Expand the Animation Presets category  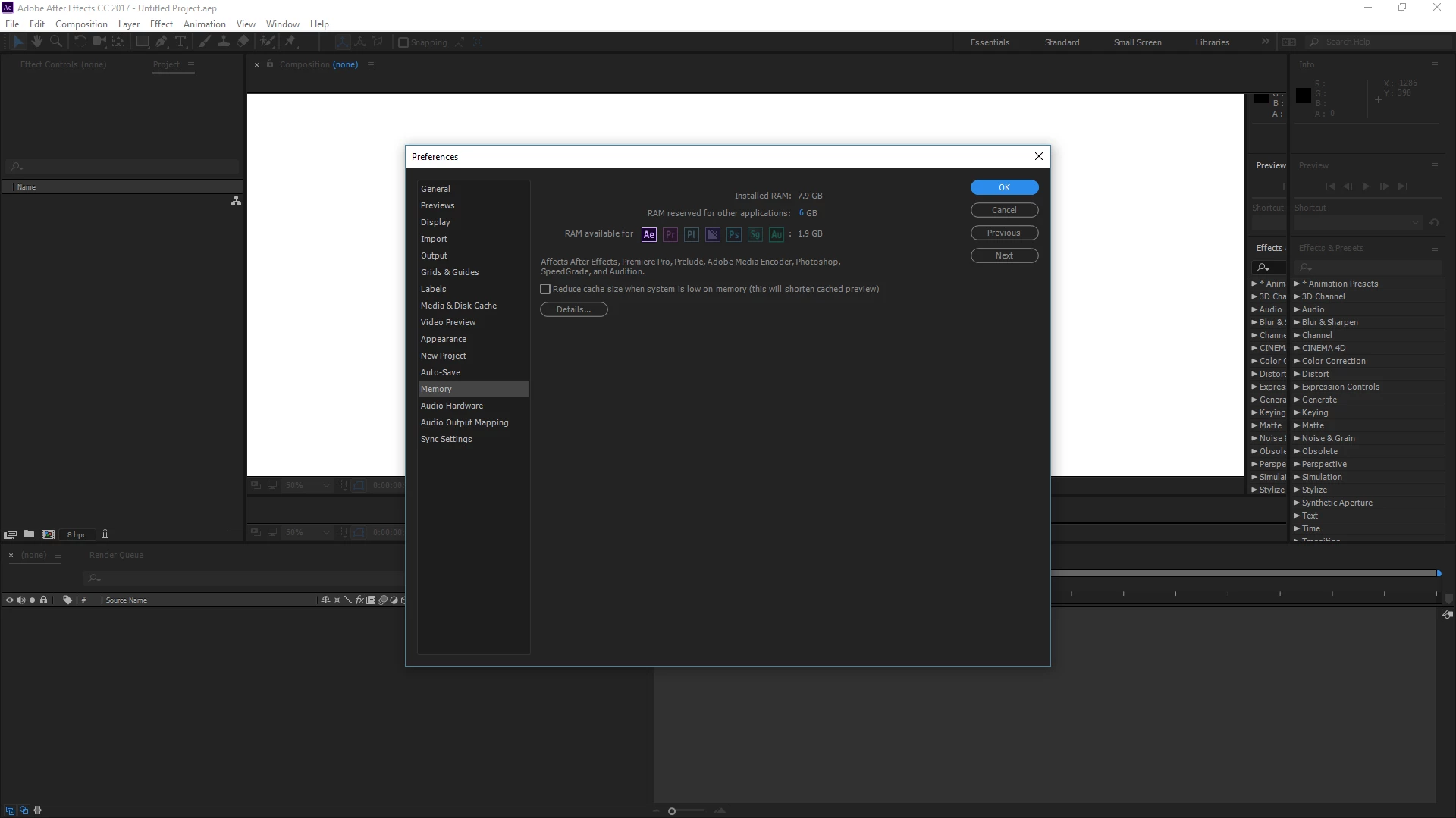(x=1297, y=284)
